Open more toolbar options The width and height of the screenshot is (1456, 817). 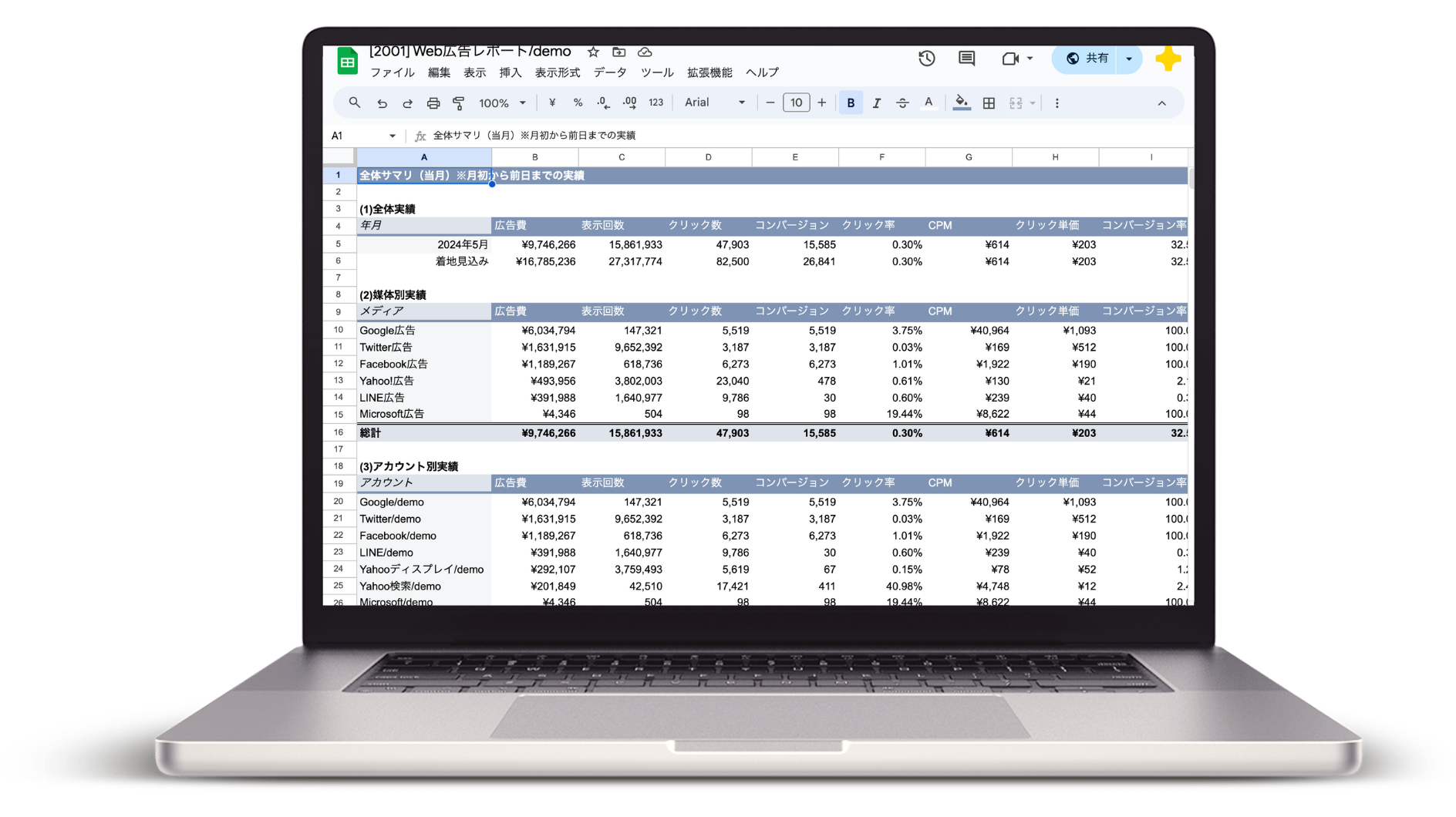1057,103
